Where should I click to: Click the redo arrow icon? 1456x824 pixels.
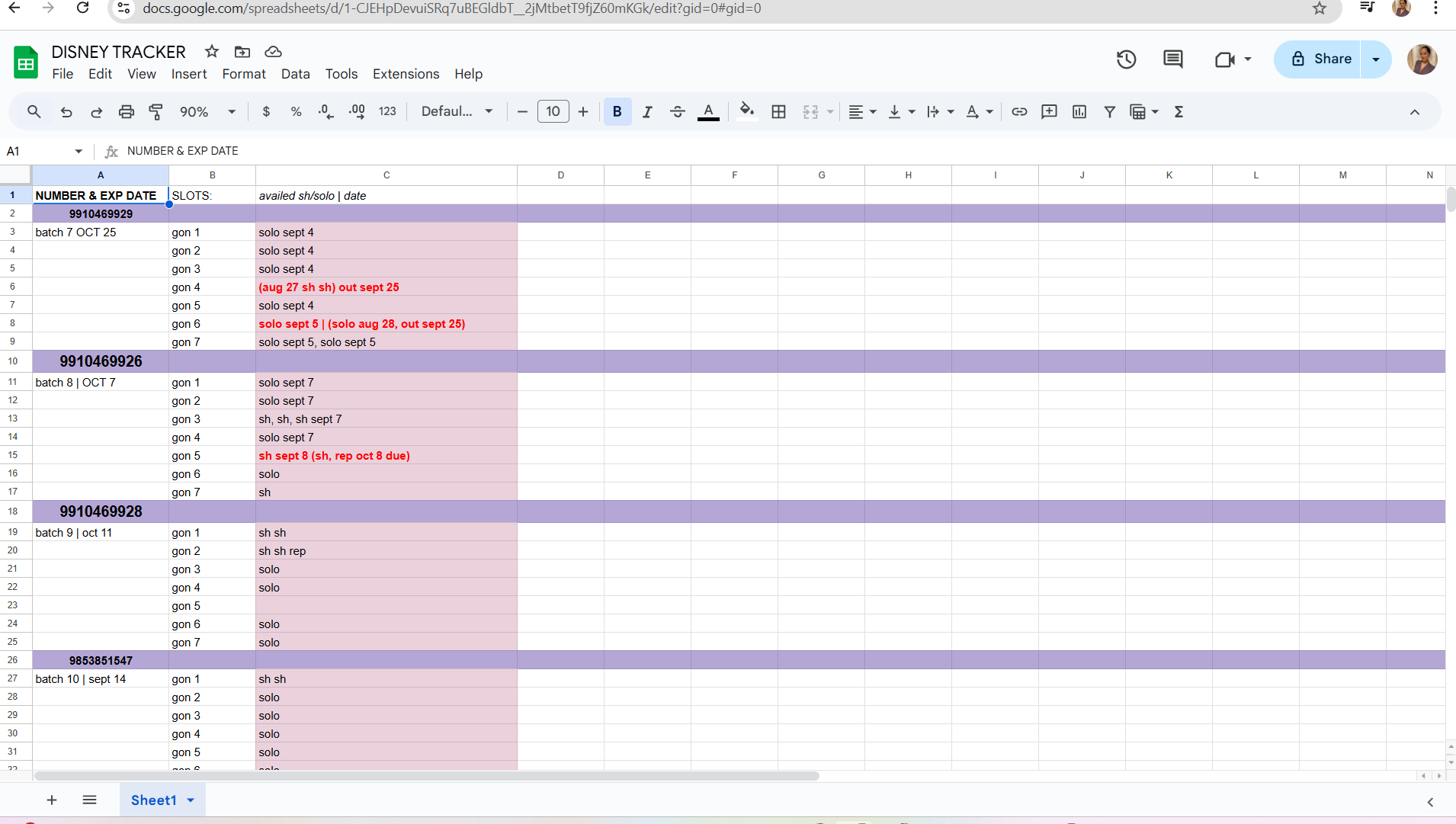pos(96,112)
